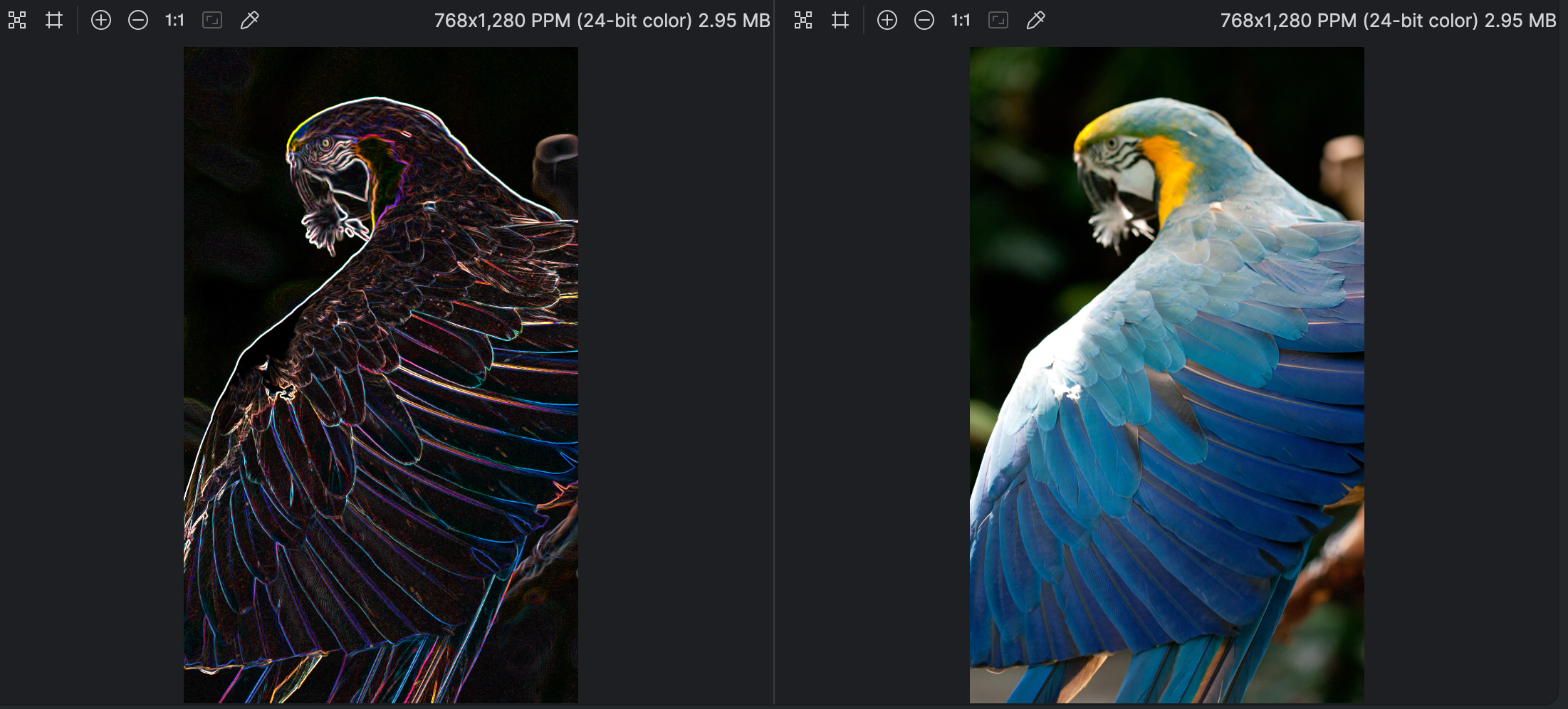Set left image to 1:1 actual size
This screenshot has width=1568, height=709.
(174, 20)
